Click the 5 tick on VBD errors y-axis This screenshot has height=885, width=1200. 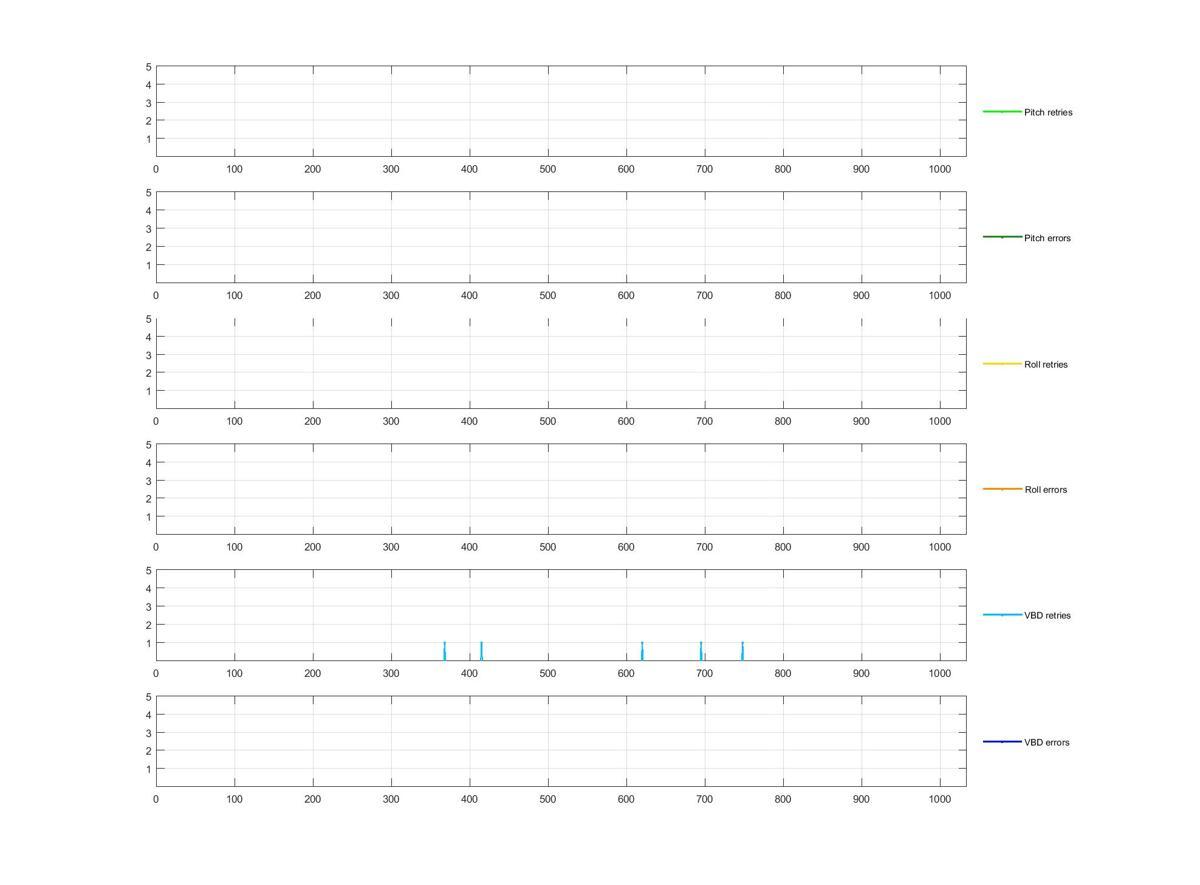[x=148, y=697]
